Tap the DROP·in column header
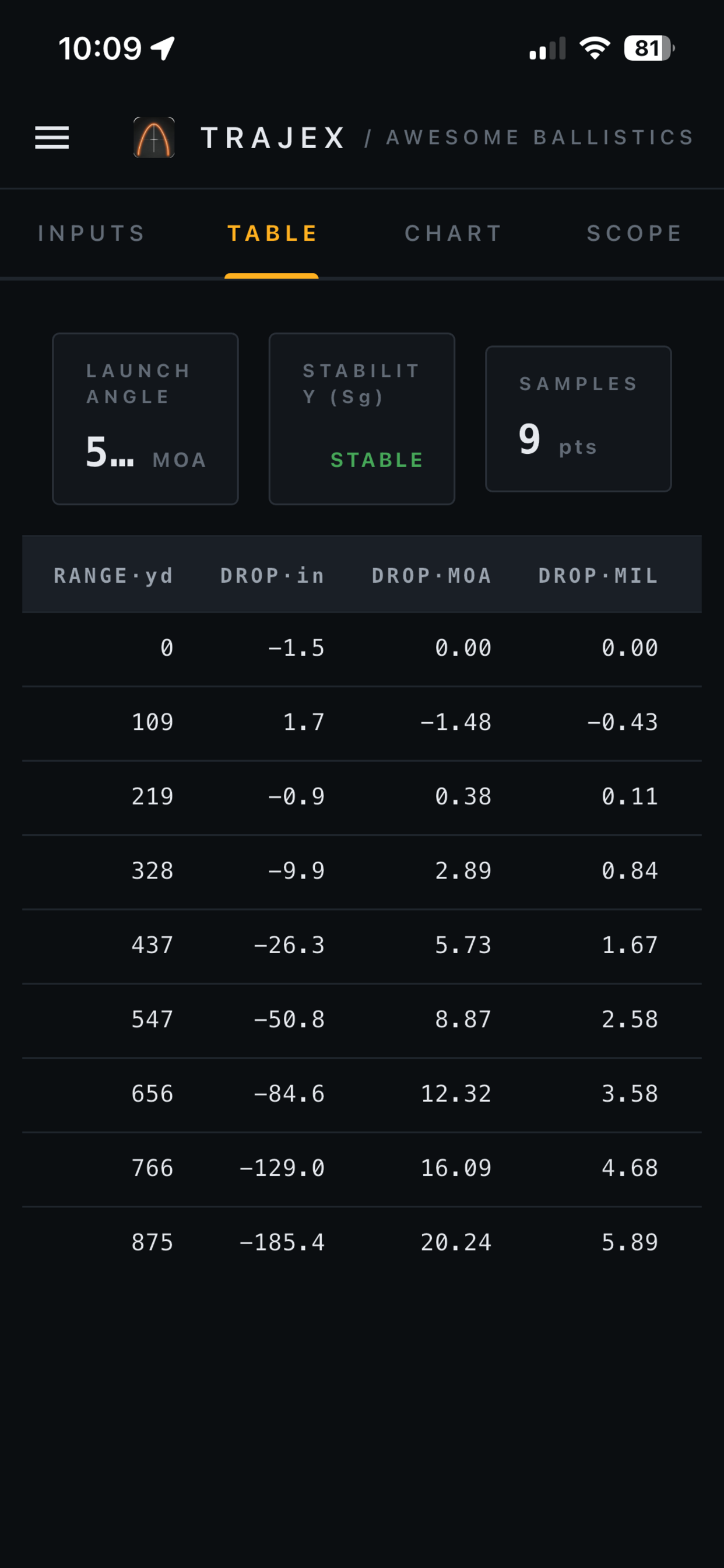The image size is (724, 1568). [272, 575]
